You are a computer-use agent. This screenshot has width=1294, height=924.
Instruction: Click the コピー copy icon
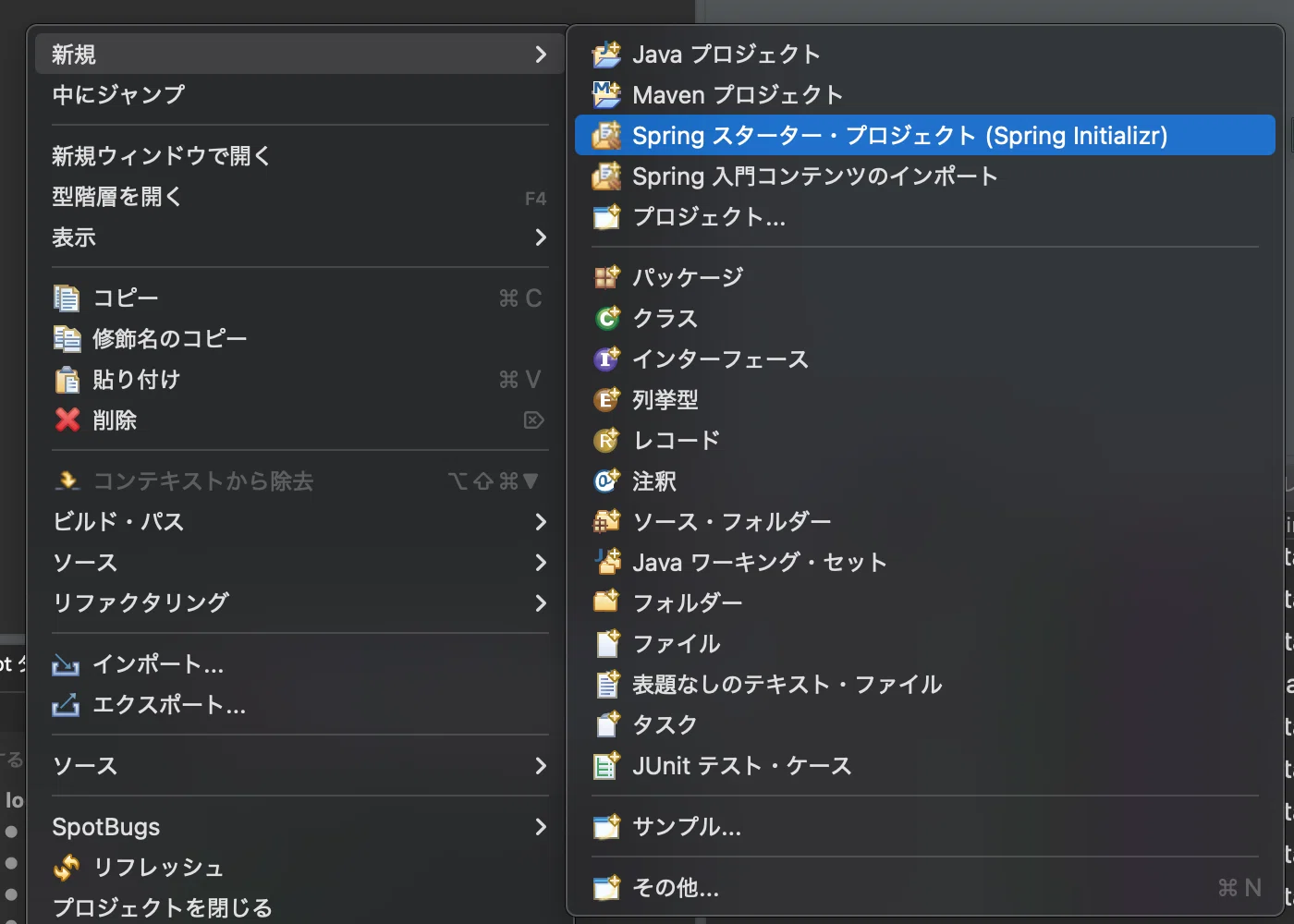click(67, 298)
